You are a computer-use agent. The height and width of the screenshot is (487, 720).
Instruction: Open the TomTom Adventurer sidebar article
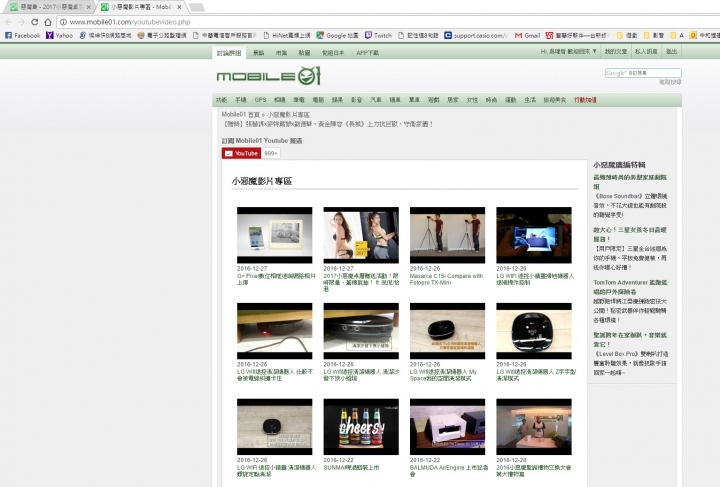(630, 287)
